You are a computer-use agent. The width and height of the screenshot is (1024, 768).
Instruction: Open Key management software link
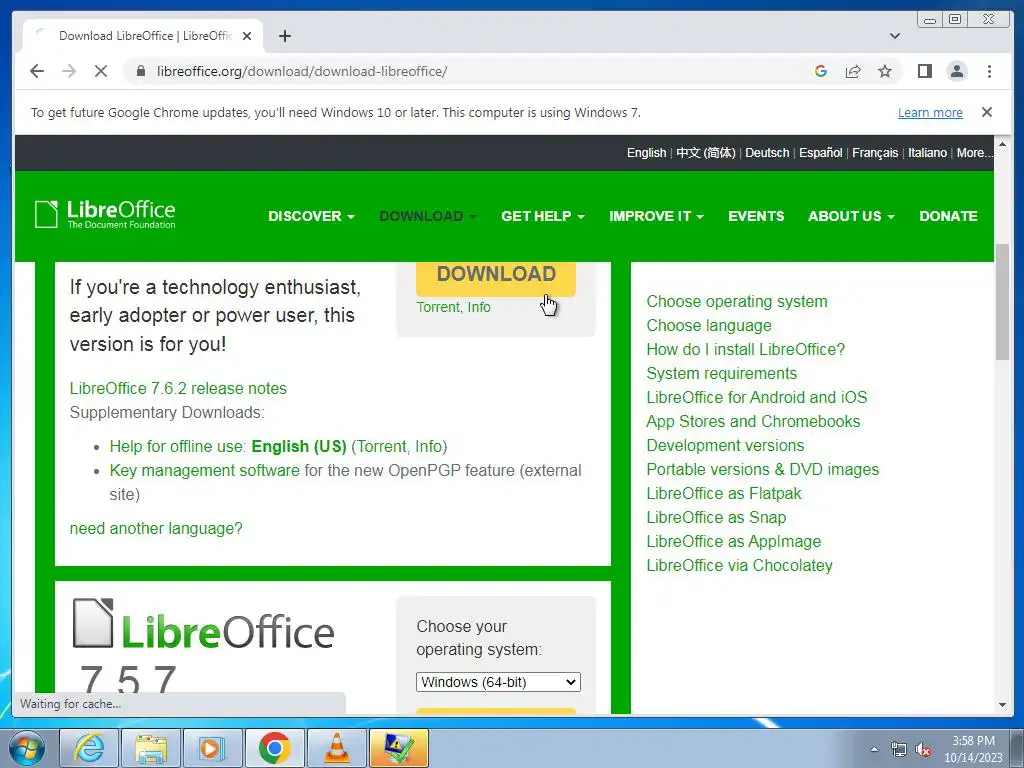pyautogui.click(x=204, y=470)
